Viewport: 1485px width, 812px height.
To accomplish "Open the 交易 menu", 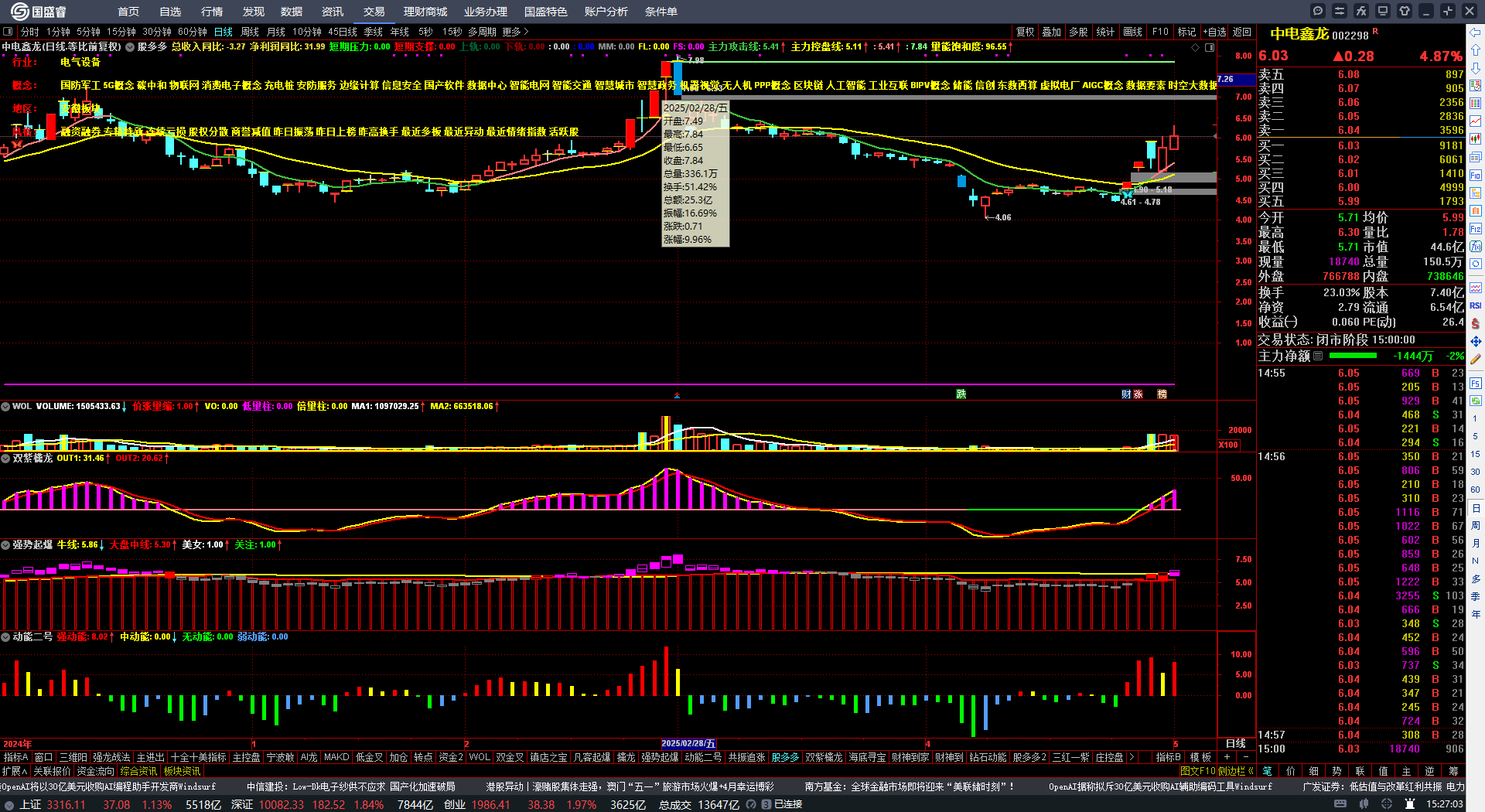I will (374, 12).
